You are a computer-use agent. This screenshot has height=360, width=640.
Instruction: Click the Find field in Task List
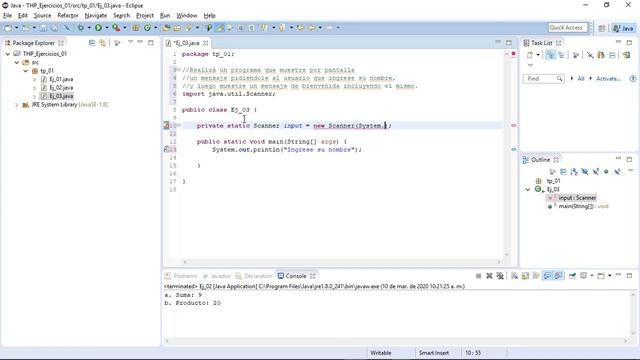coord(543,78)
